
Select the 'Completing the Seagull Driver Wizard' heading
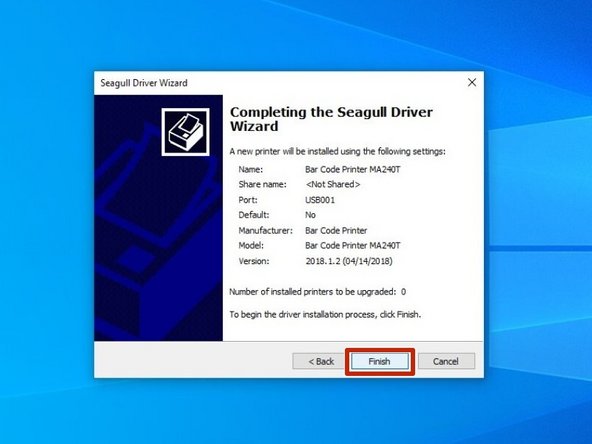click(331, 119)
